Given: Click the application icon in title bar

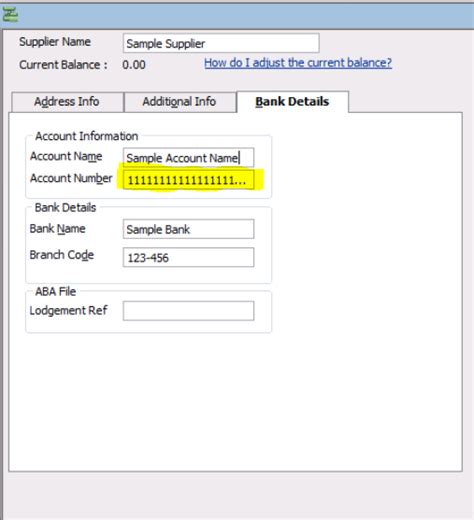Looking at the screenshot, I should coord(10,15).
